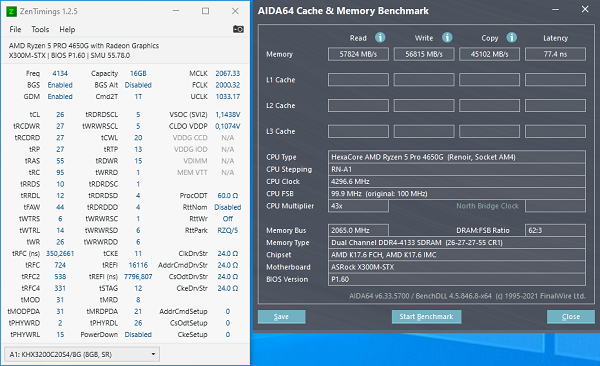Click the Memory Read value 57824 MB/s
The width and height of the screenshot is (600, 366).
point(358,54)
